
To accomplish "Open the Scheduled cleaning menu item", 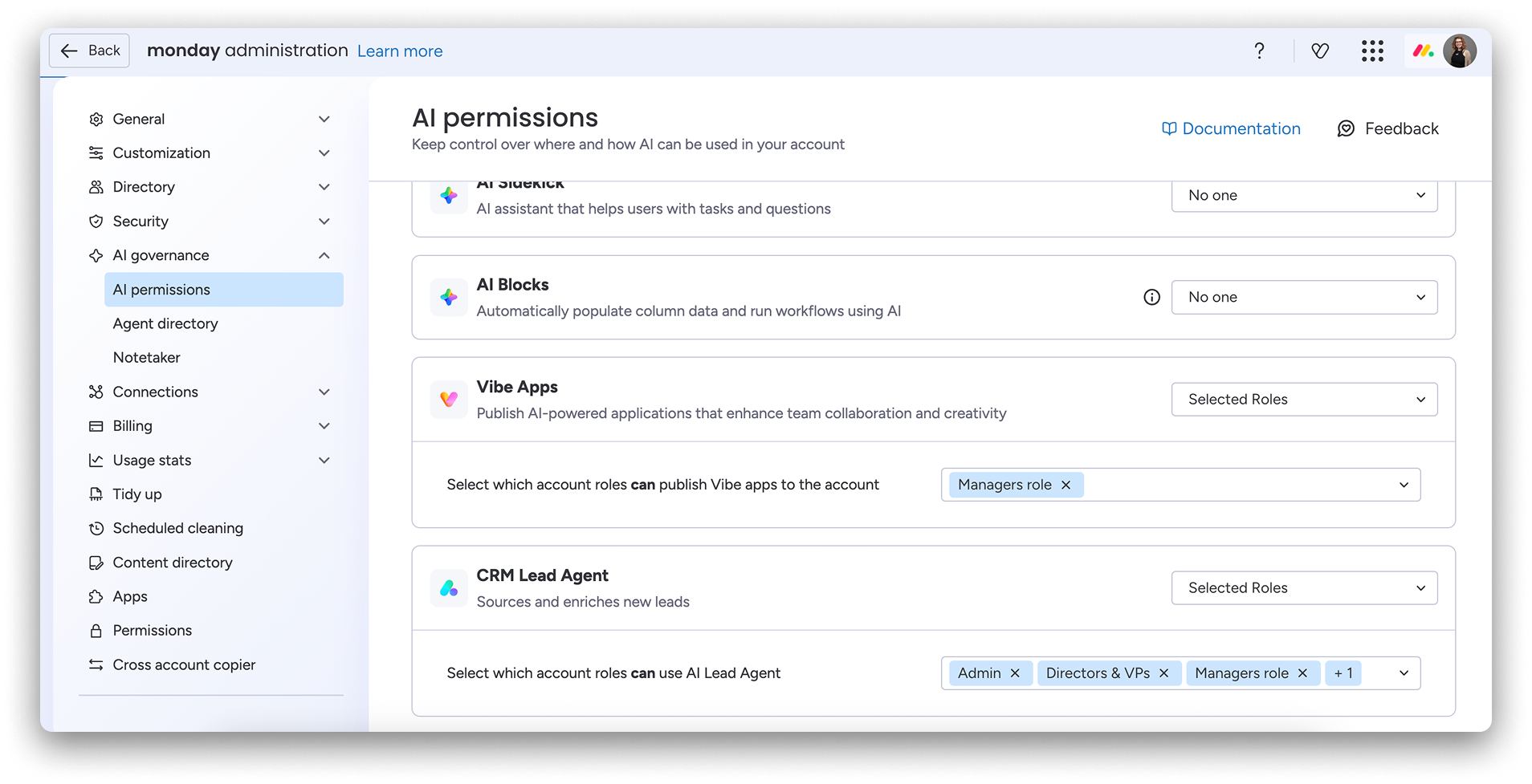I will [x=177, y=528].
